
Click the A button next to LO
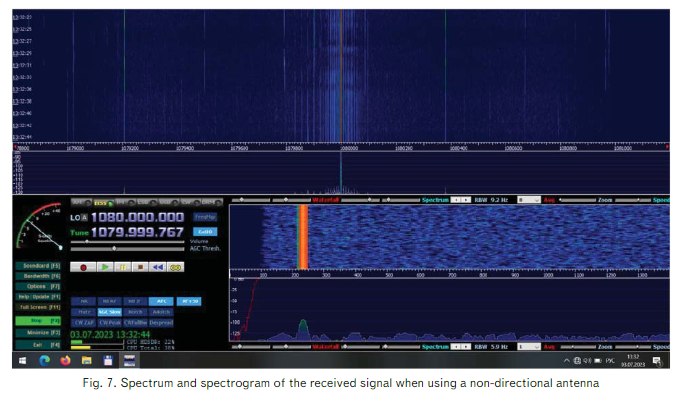84,217
